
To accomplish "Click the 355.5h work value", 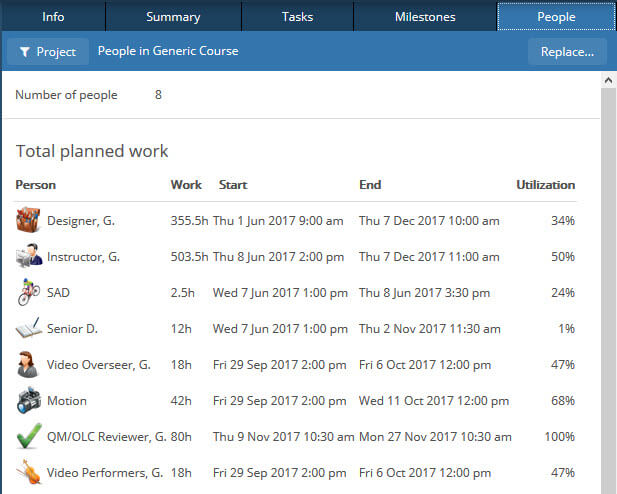I will (189, 221).
